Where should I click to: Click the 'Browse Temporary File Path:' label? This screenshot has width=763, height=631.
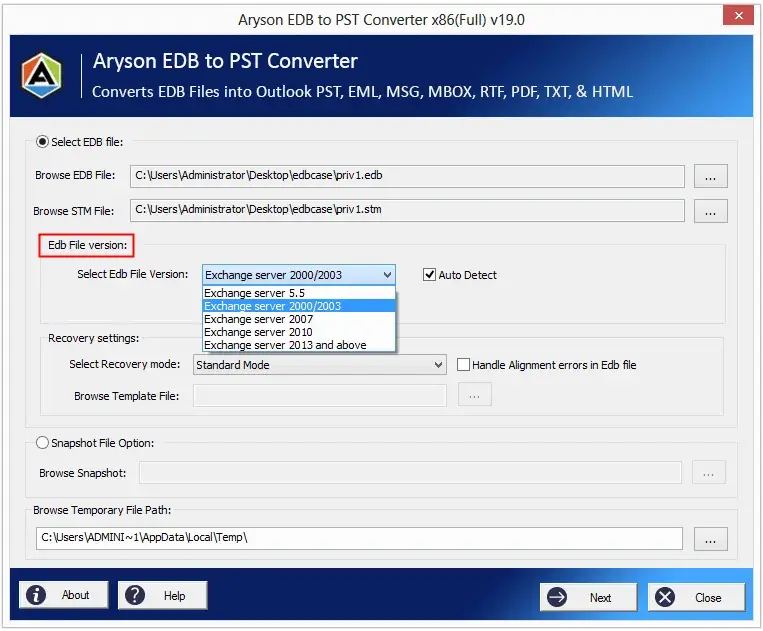point(102,510)
